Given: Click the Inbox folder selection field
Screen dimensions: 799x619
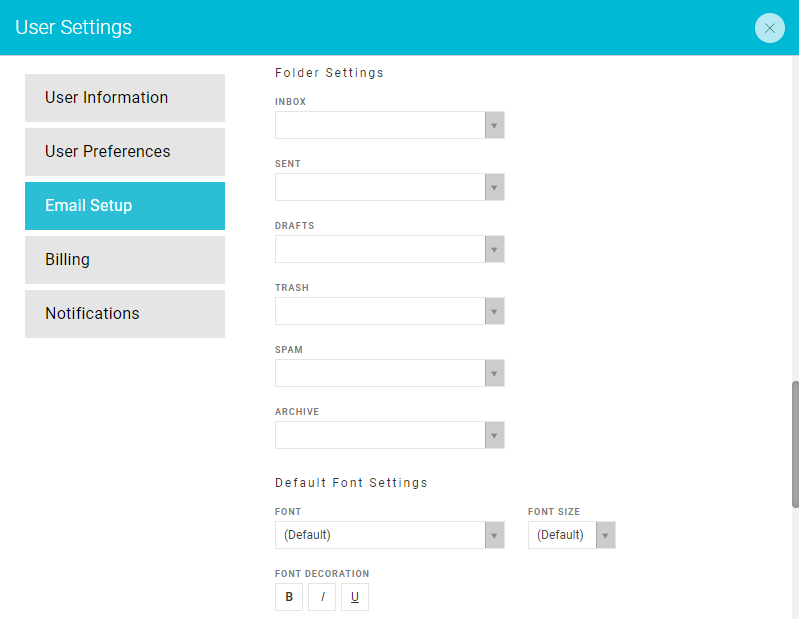Looking at the screenshot, I should (380, 125).
